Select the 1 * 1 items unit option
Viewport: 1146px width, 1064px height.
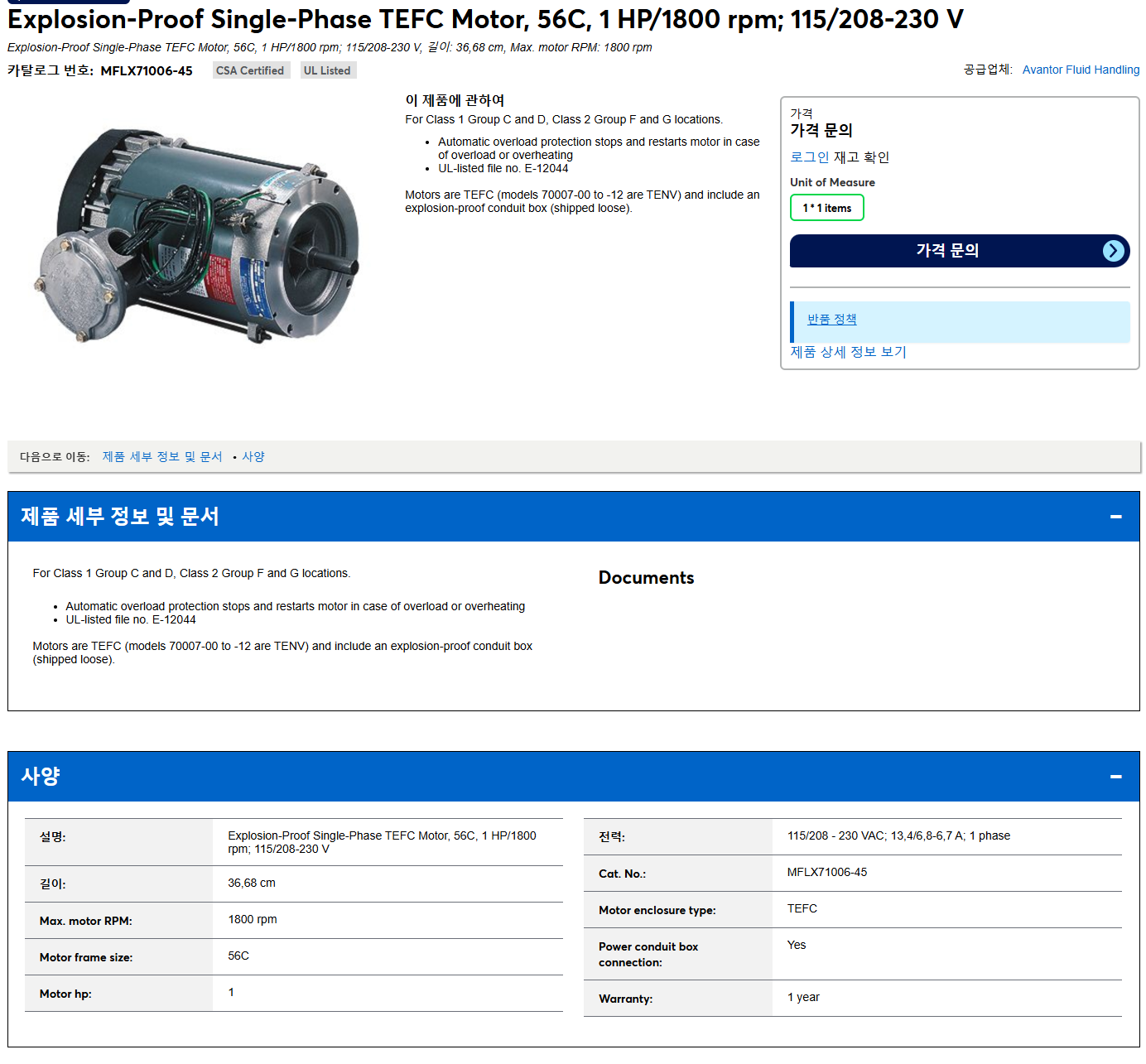[x=827, y=208]
